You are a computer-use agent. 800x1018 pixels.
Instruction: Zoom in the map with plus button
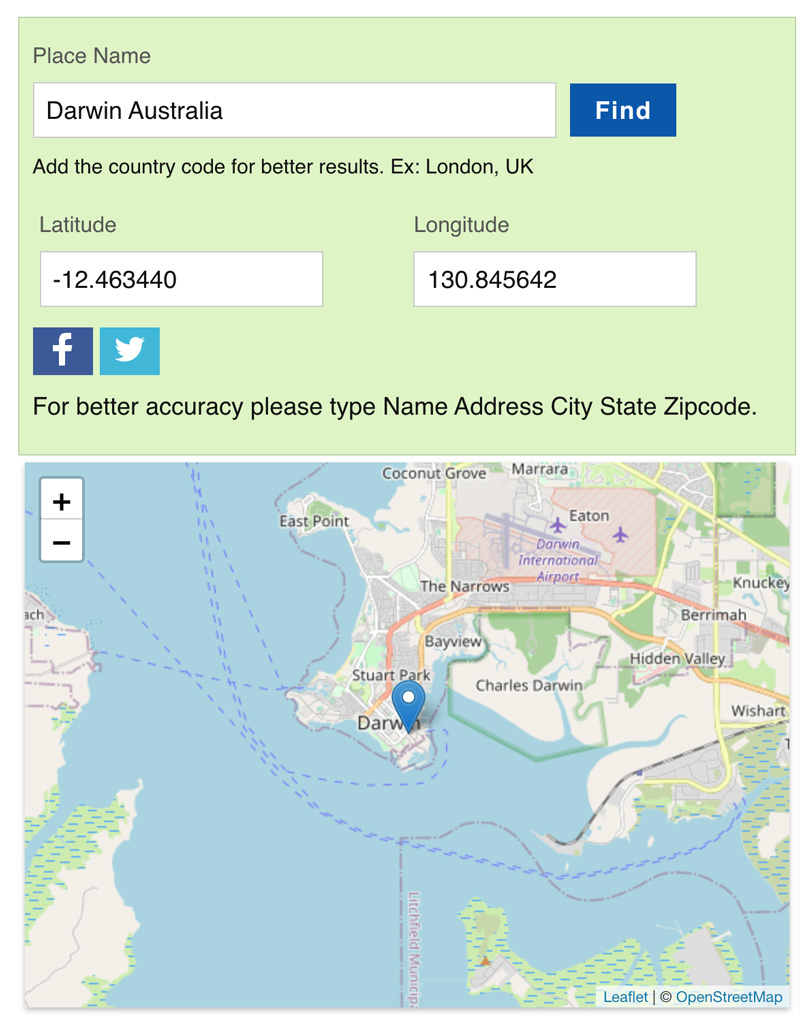tap(62, 500)
